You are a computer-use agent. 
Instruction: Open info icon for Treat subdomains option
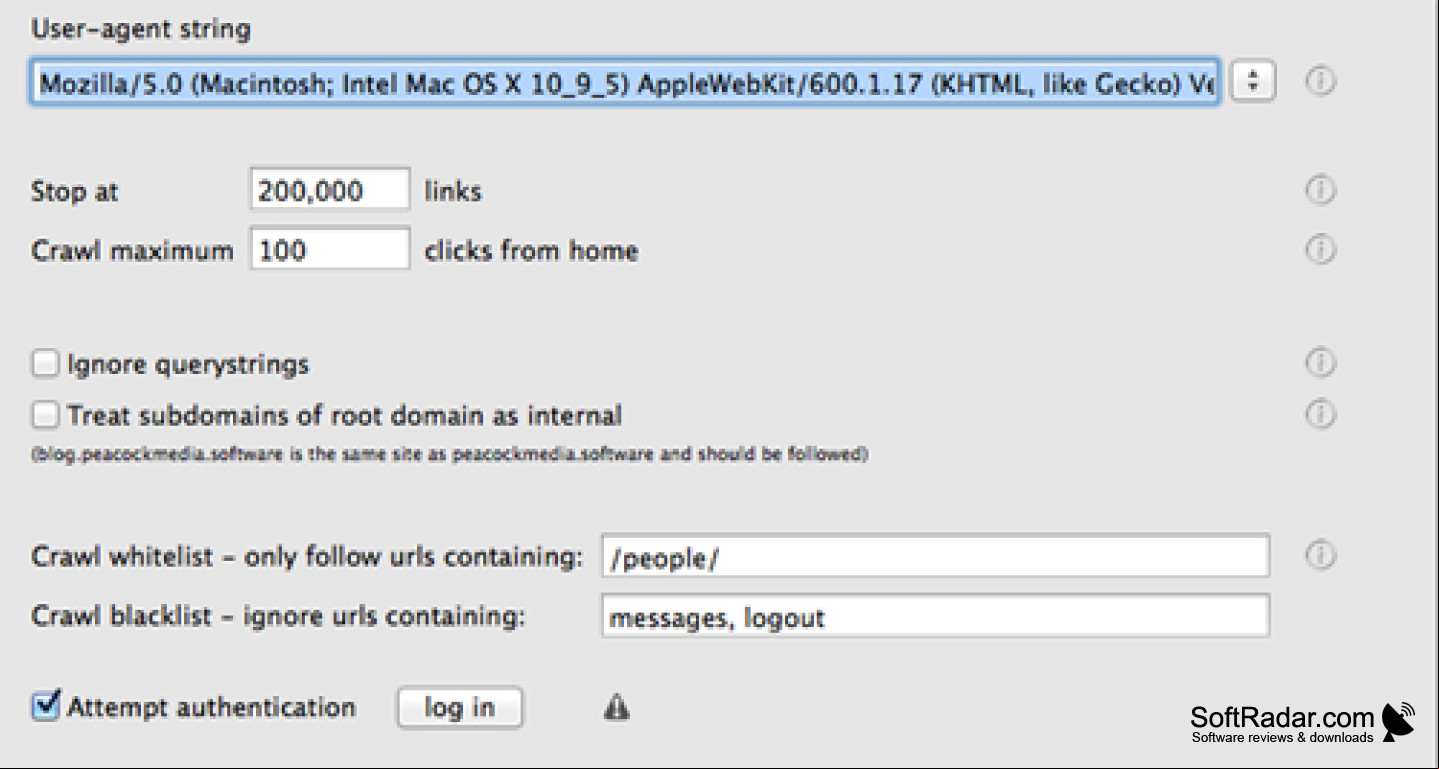[1320, 413]
